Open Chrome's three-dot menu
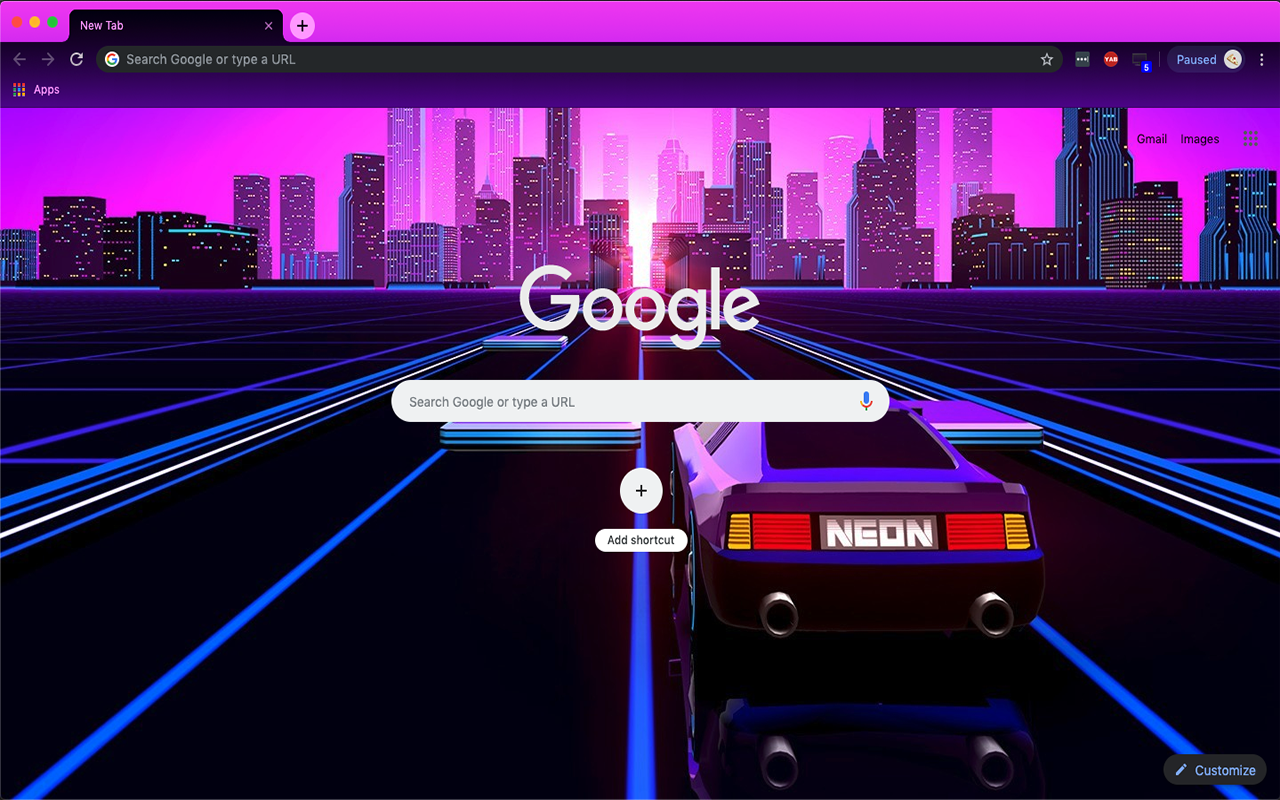 [x=1264, y=60]
